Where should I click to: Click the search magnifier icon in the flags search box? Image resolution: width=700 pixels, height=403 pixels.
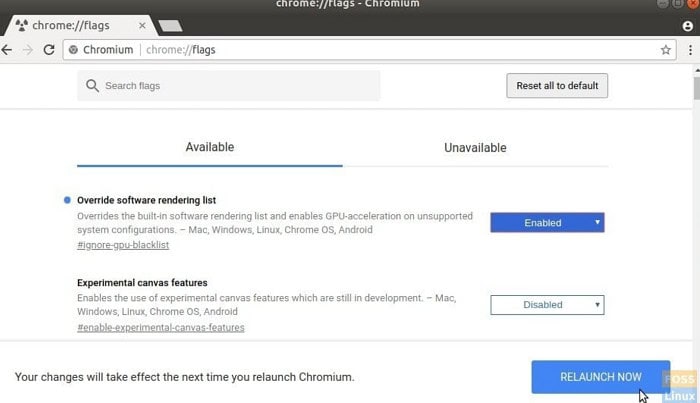point(92,86)
